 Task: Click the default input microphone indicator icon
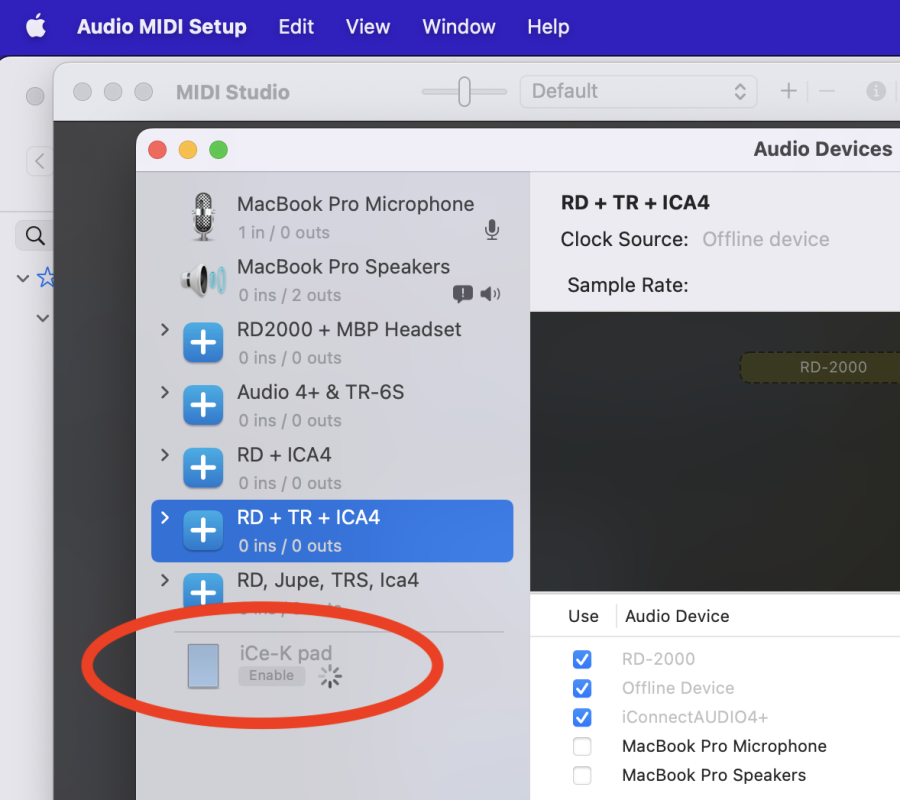point(492,230)
